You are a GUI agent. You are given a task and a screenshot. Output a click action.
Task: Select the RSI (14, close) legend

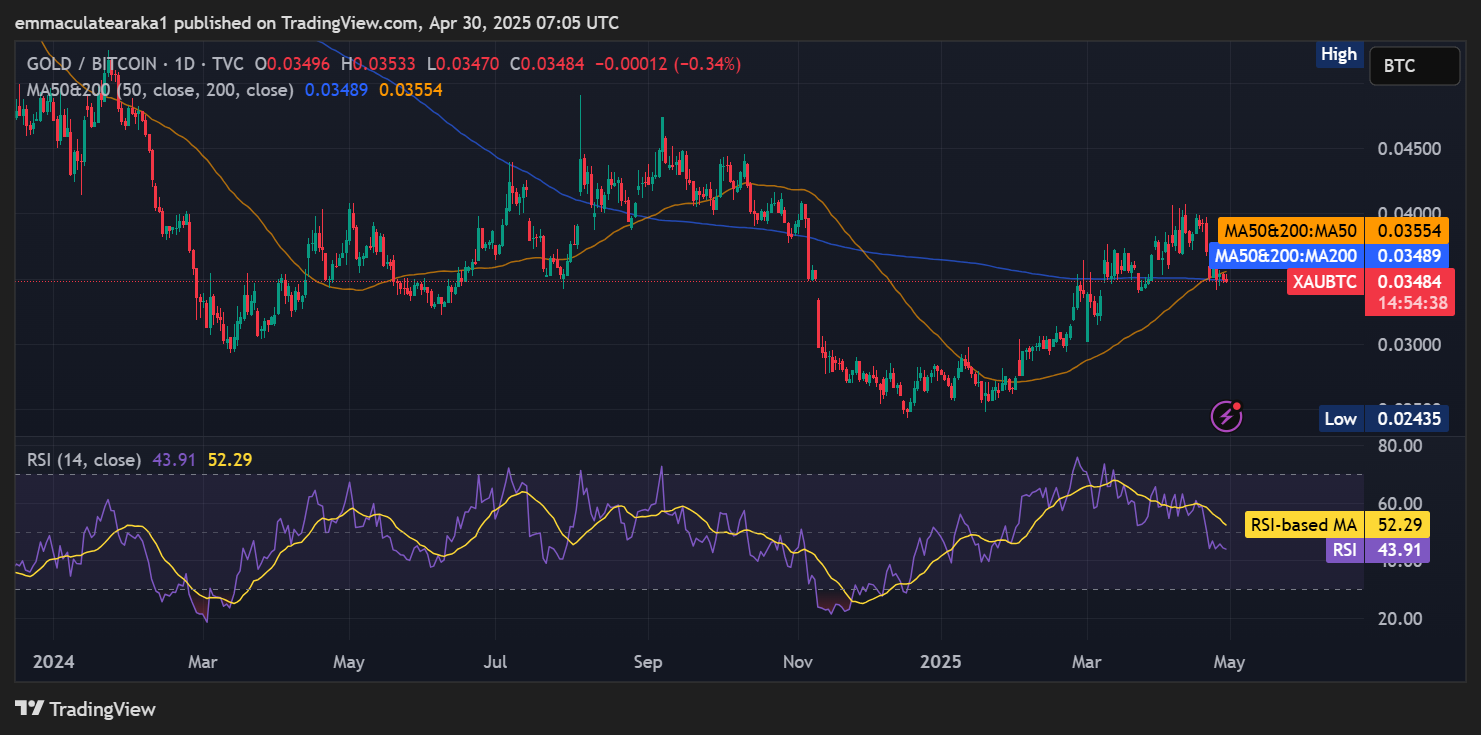pyautogui.click(x=84, y=460)
